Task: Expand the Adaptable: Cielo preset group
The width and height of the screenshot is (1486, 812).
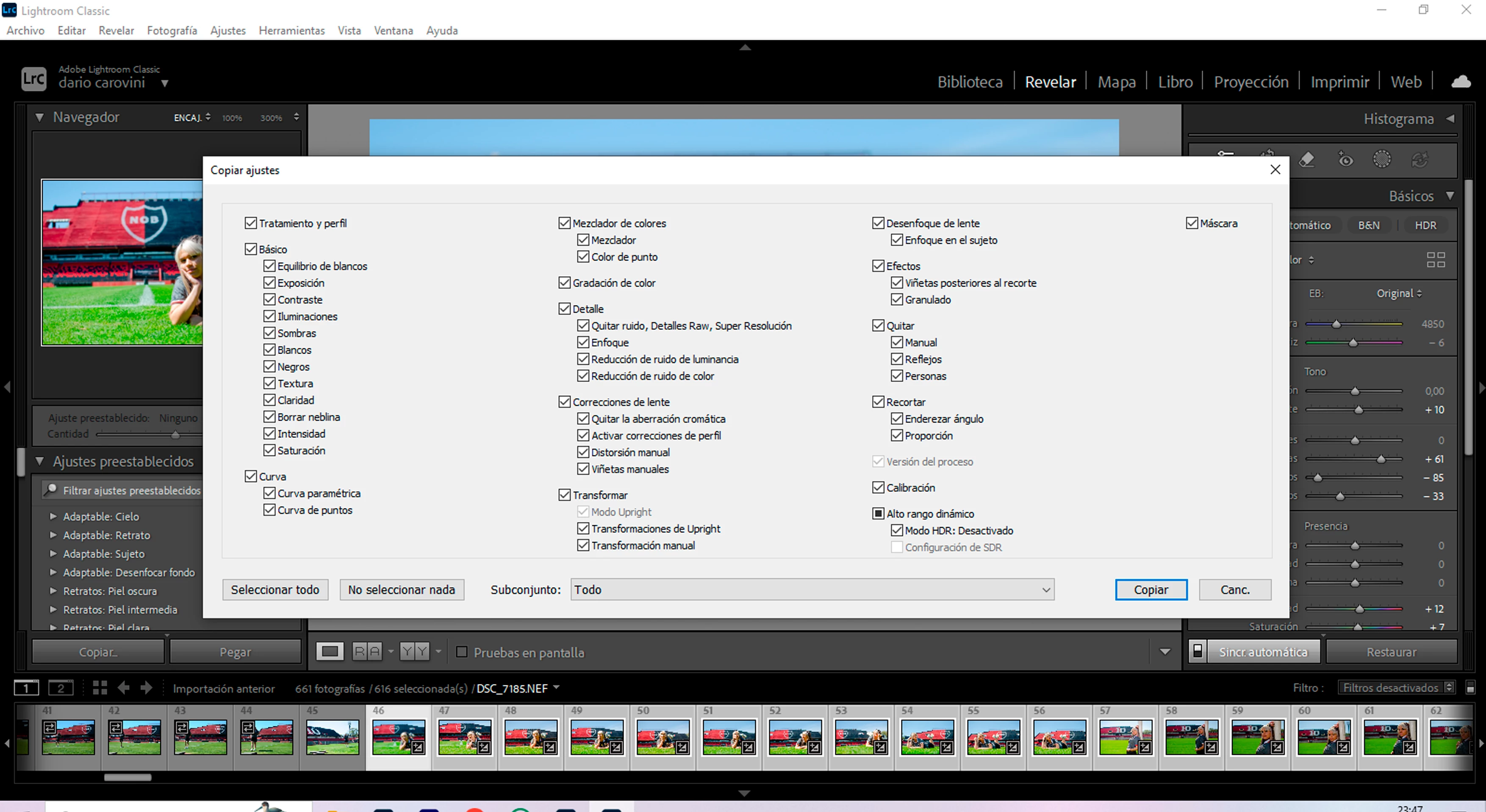Action: tap(53, 516)
